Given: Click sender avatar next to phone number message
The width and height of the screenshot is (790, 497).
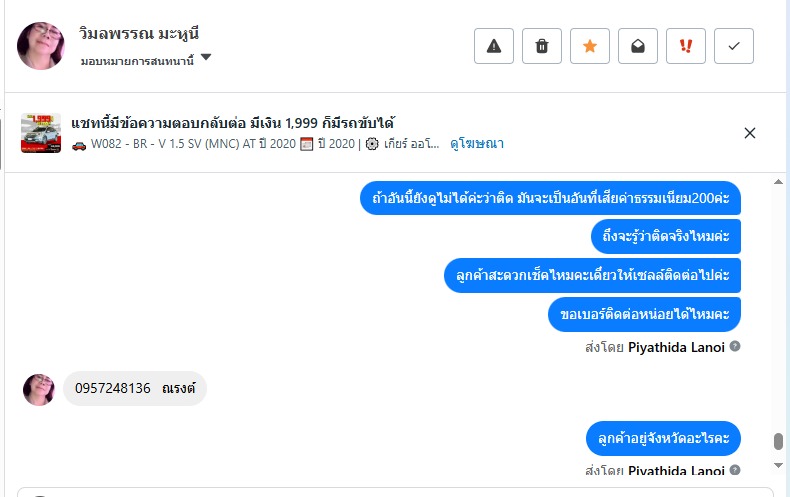Looking at the screenshot, I should tap(39, 389).
